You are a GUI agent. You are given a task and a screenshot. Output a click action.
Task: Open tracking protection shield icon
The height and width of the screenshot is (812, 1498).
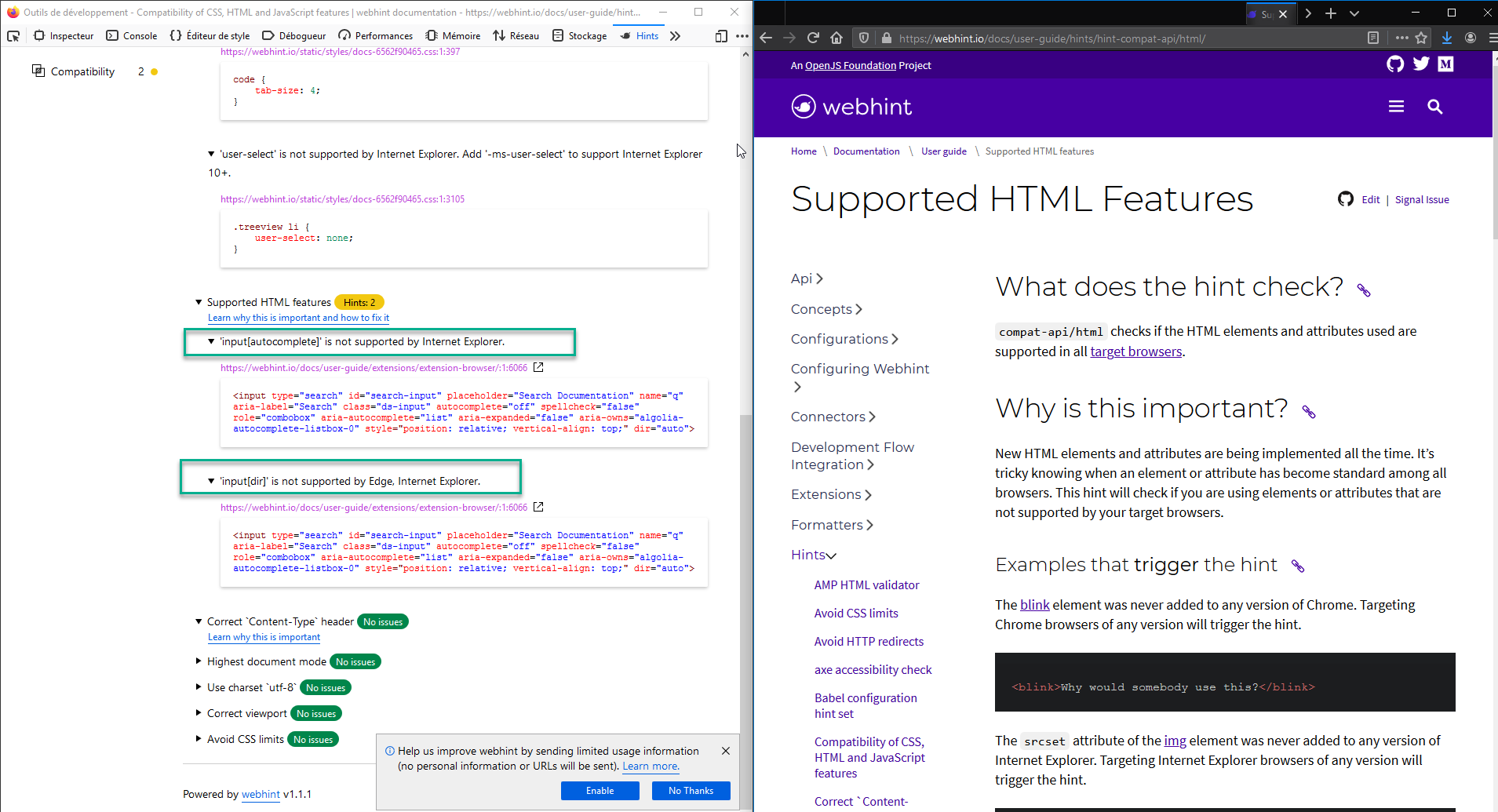click(864, 38)
